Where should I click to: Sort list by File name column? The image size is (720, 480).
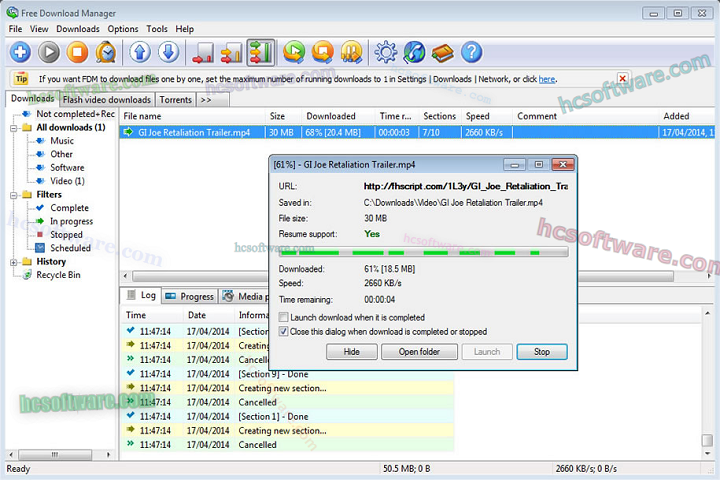coord(192,116)
